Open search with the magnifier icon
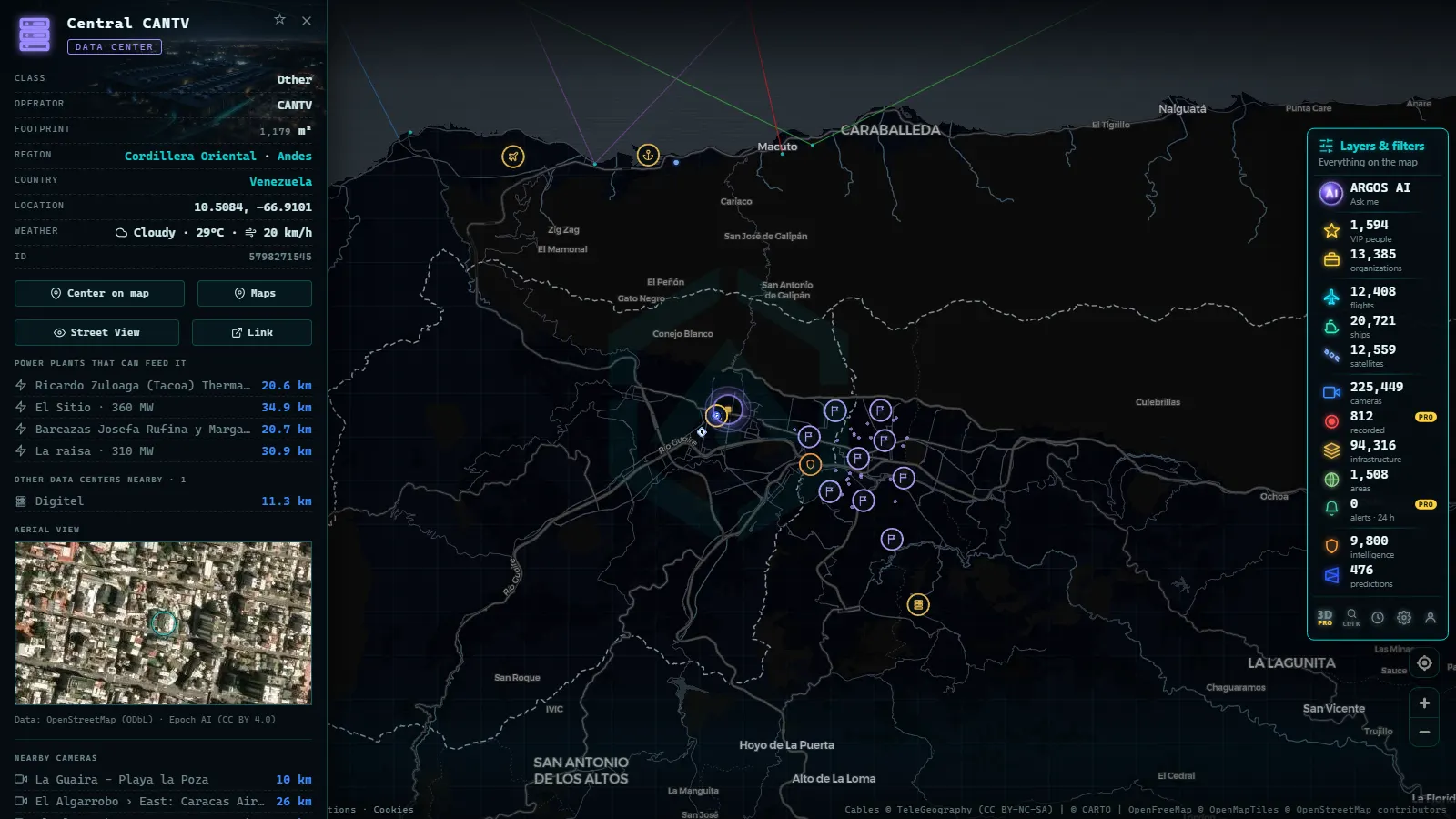Screen dimensions: 1456x819 1351,617
